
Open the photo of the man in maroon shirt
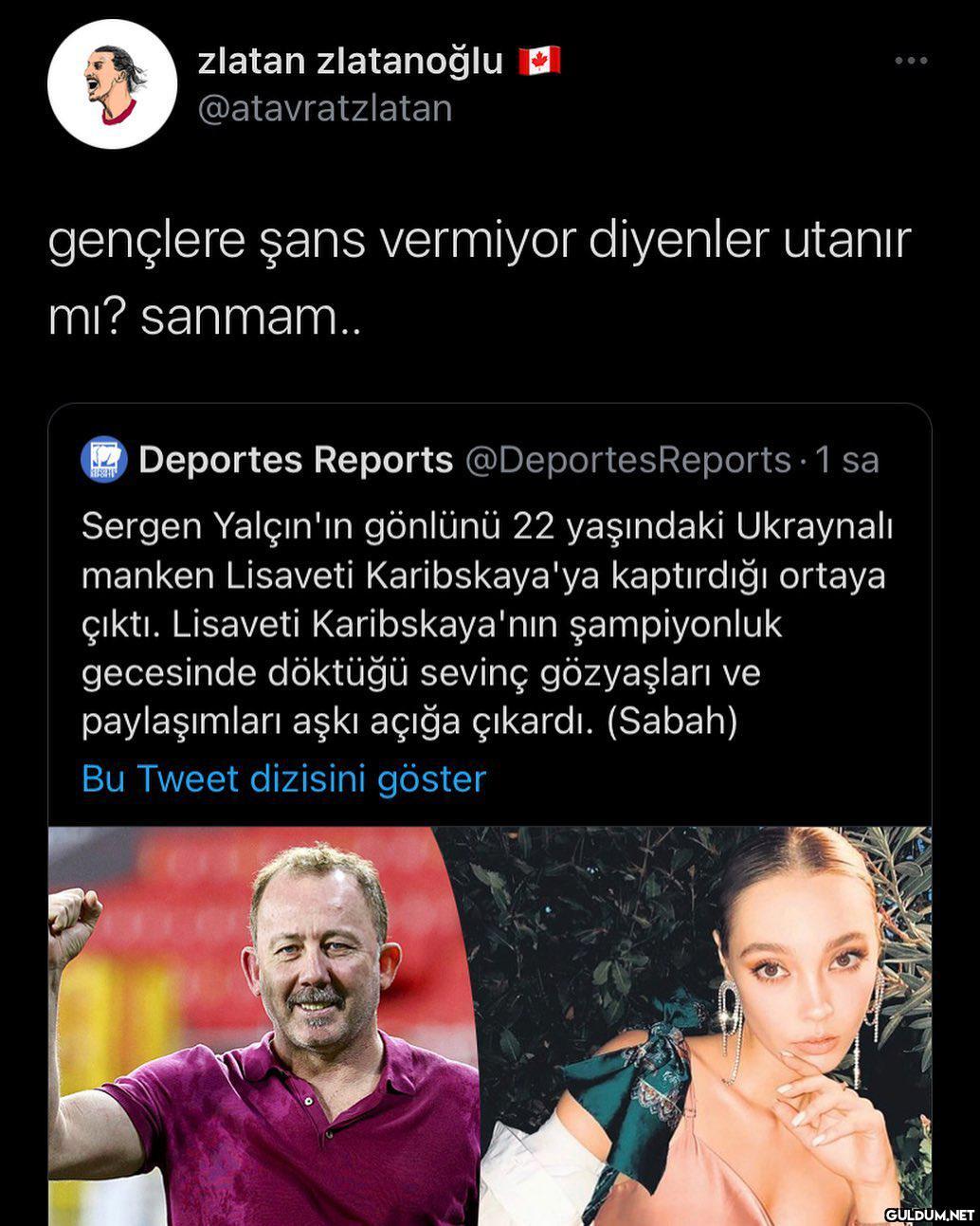(264, 1026)
